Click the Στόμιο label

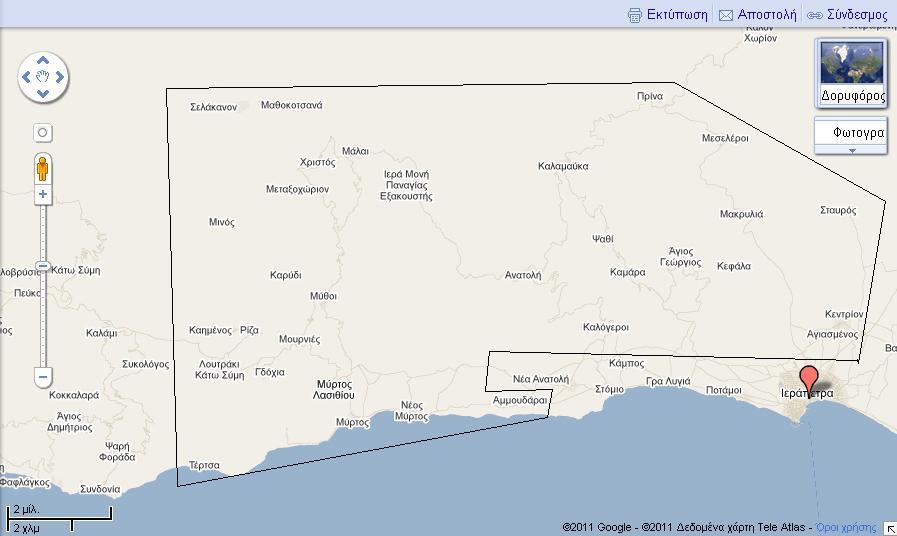(x=609, y=390)
